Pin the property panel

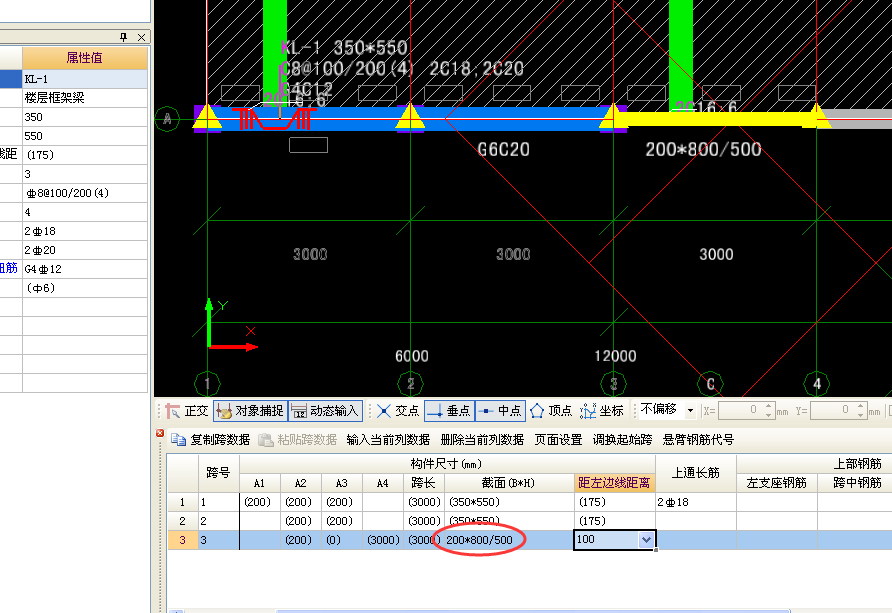pyautogui.click(x=123, y=38)
